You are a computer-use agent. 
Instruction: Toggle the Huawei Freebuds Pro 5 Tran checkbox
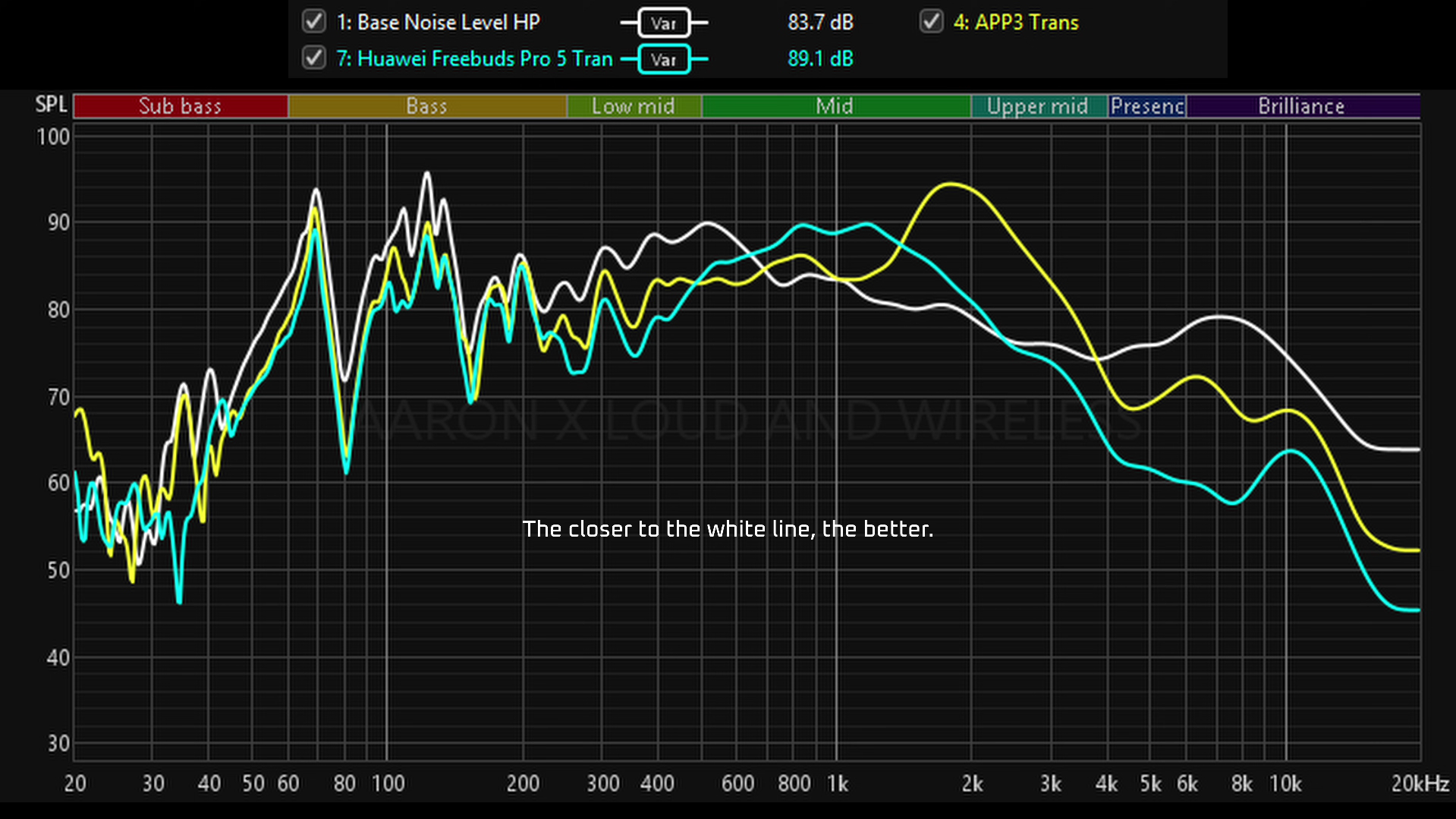coord(313,58)
